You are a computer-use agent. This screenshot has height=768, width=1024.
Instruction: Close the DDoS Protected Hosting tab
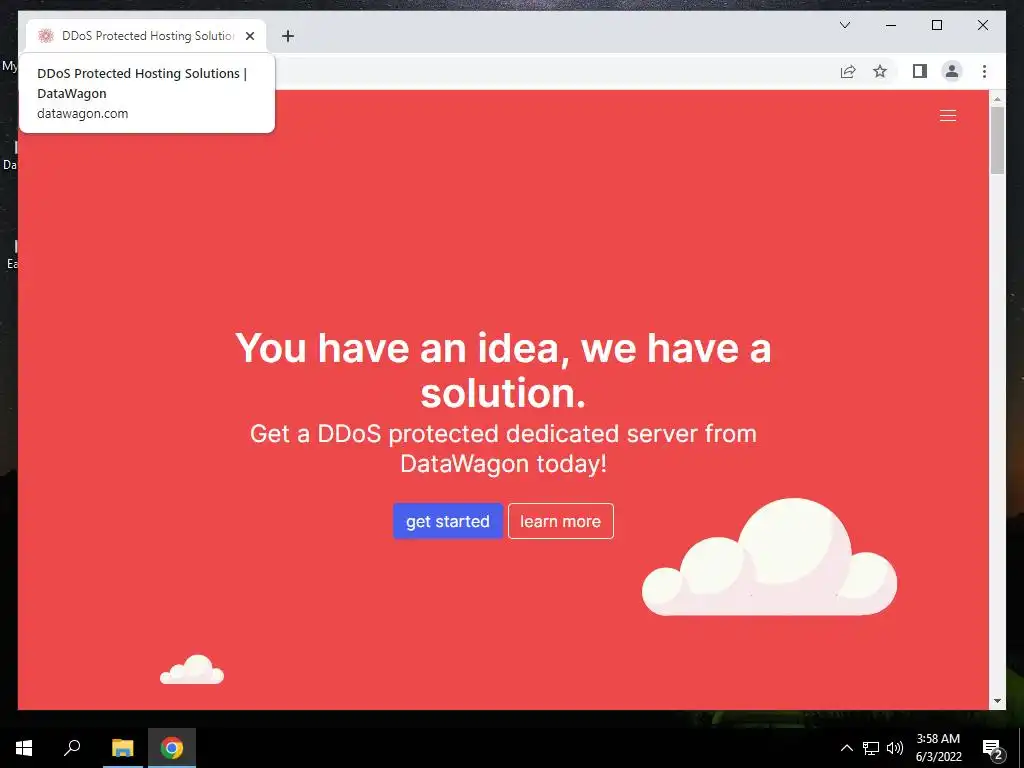[x=249, y=36]
